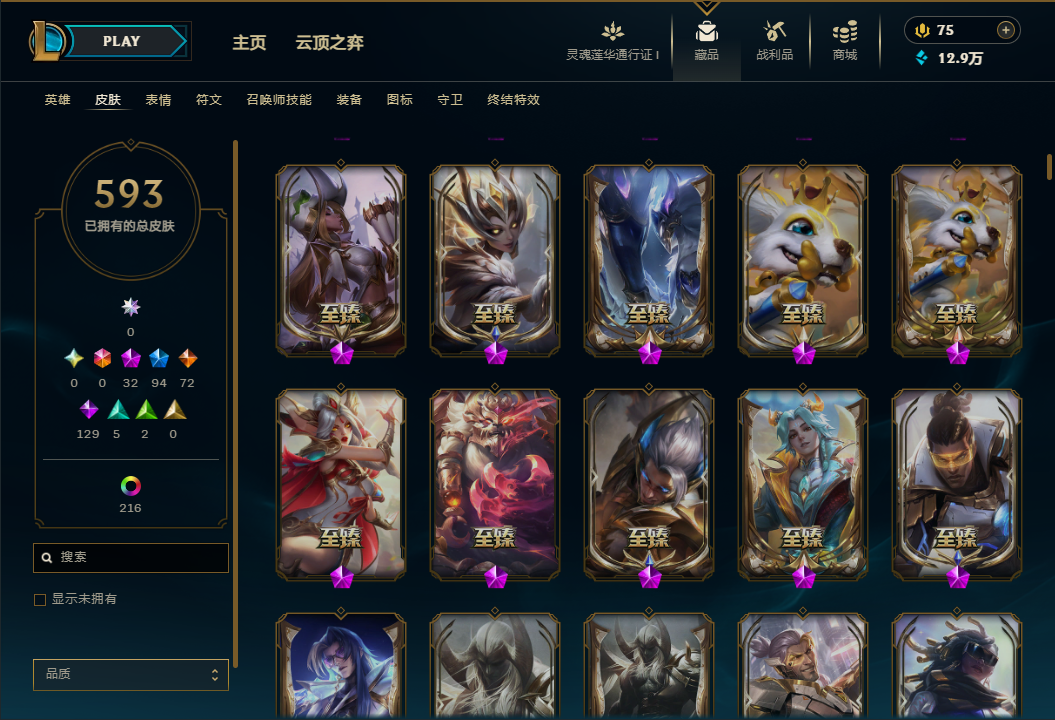The image size is (1055, 720).
Task: Click the 品质 dropdown arrows
Action: (x=215, y=674)
